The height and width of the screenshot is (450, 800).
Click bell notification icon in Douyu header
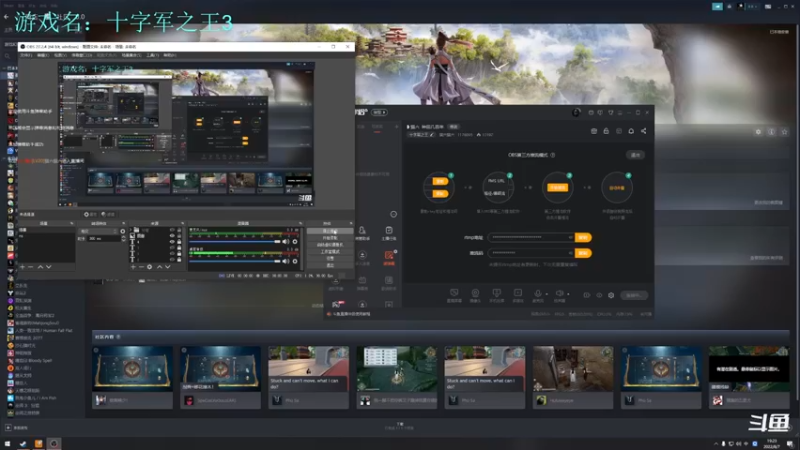click(x=631, y=131)
